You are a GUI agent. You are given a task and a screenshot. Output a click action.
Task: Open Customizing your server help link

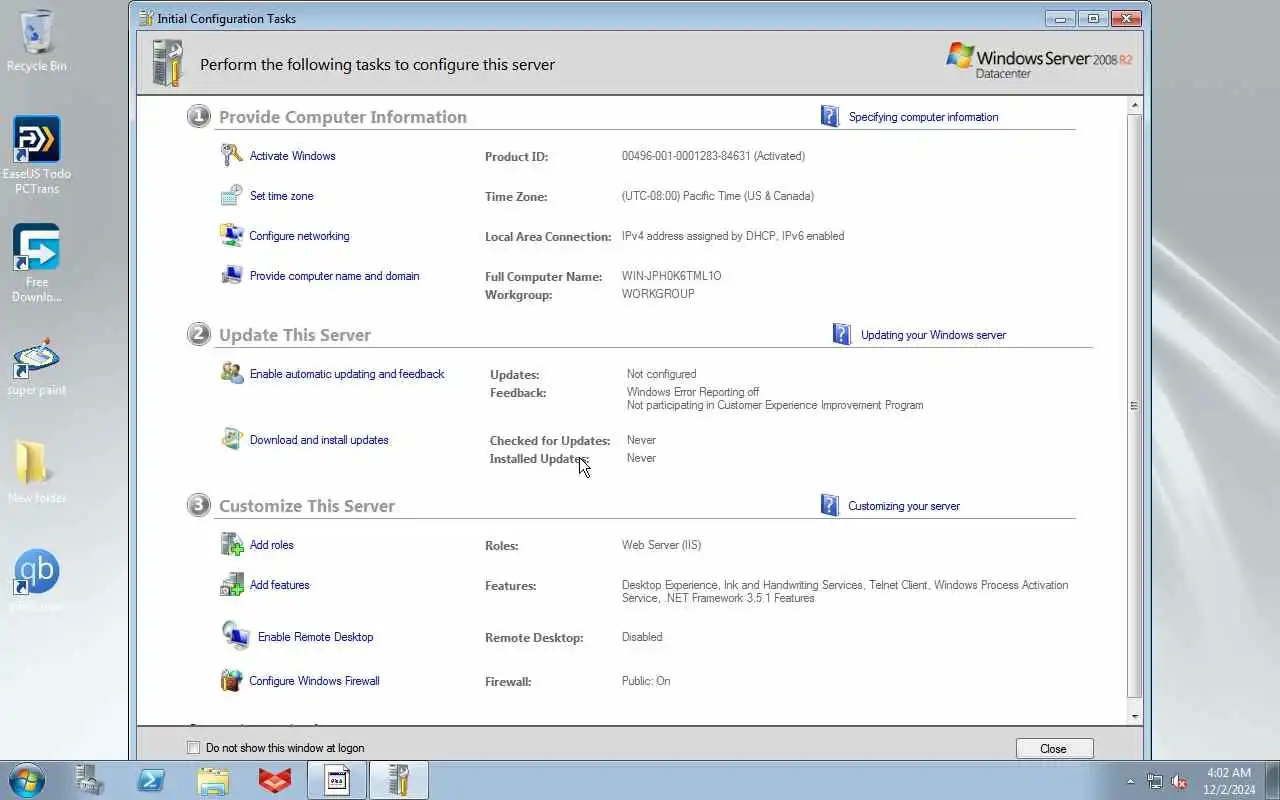(903, 506)
